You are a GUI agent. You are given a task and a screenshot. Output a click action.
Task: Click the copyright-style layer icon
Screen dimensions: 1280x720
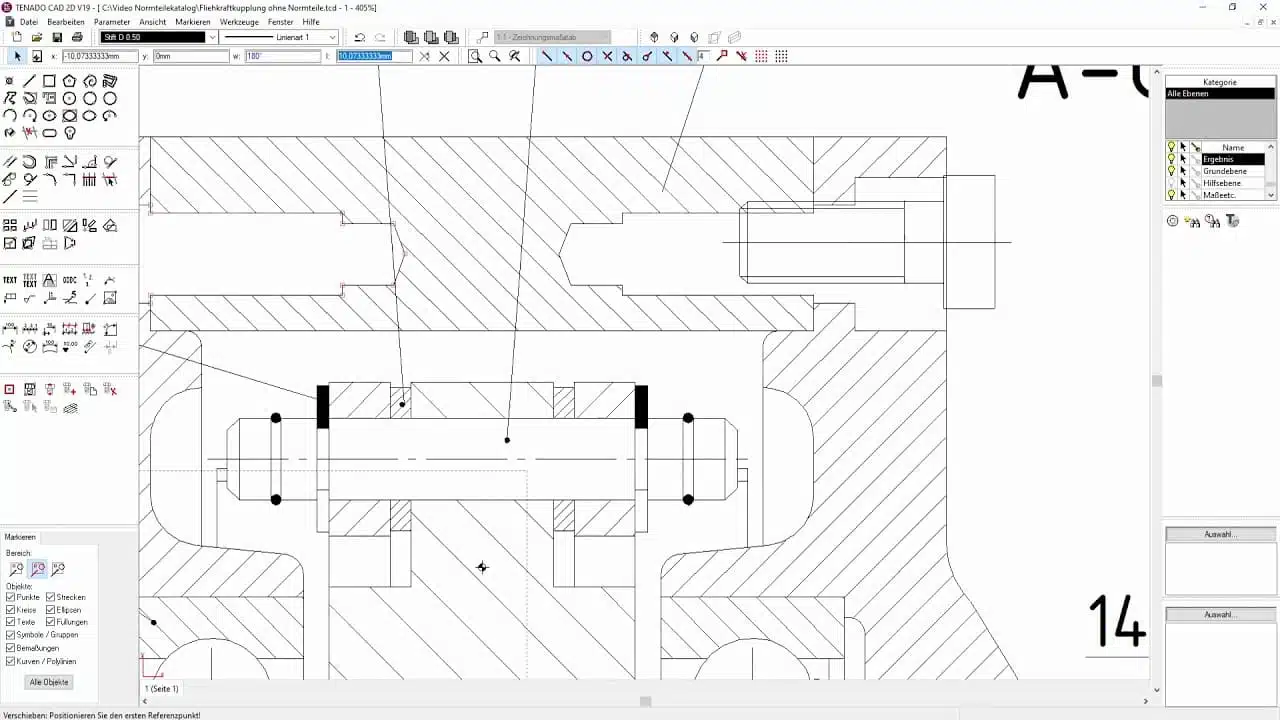pos(1173,221)
